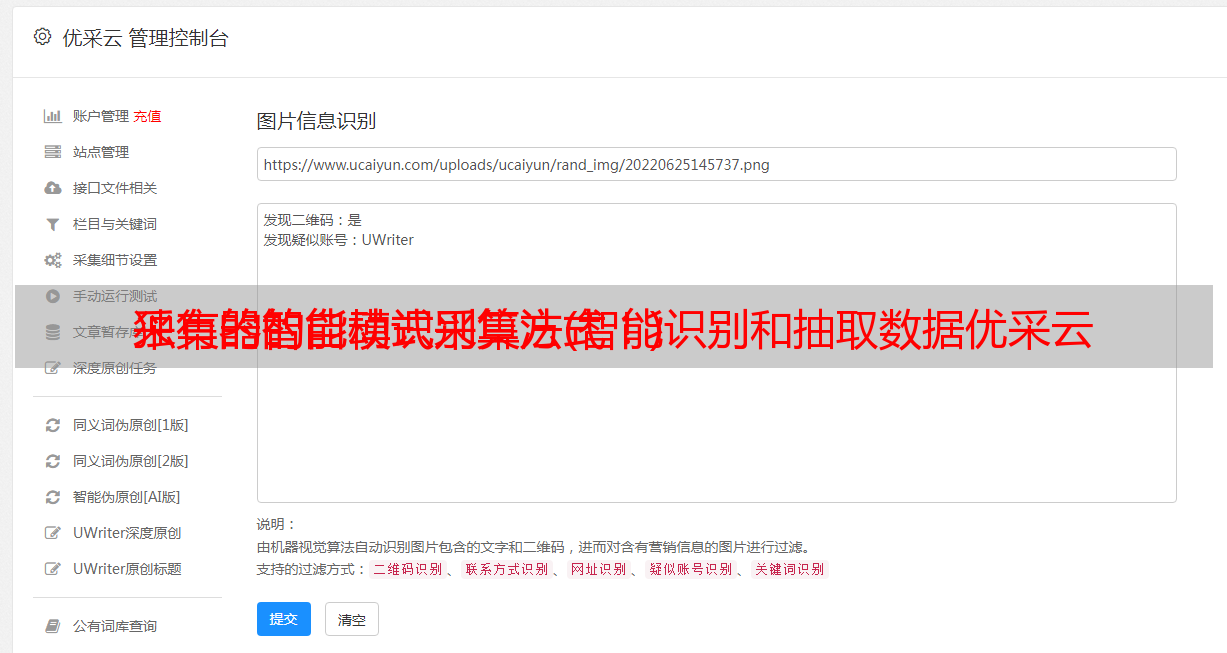
Task: Follow the red 充值 link
Action: (x=147, y=116)
